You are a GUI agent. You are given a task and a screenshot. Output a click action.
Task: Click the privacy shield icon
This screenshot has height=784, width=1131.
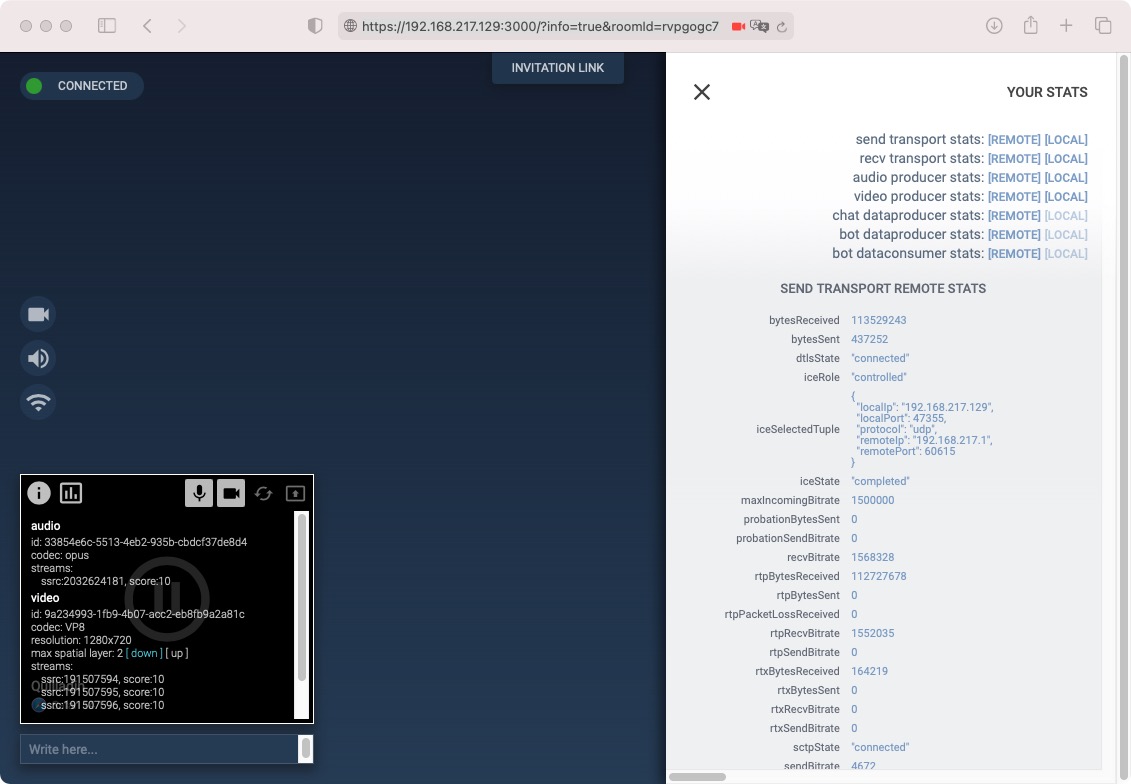314,26
